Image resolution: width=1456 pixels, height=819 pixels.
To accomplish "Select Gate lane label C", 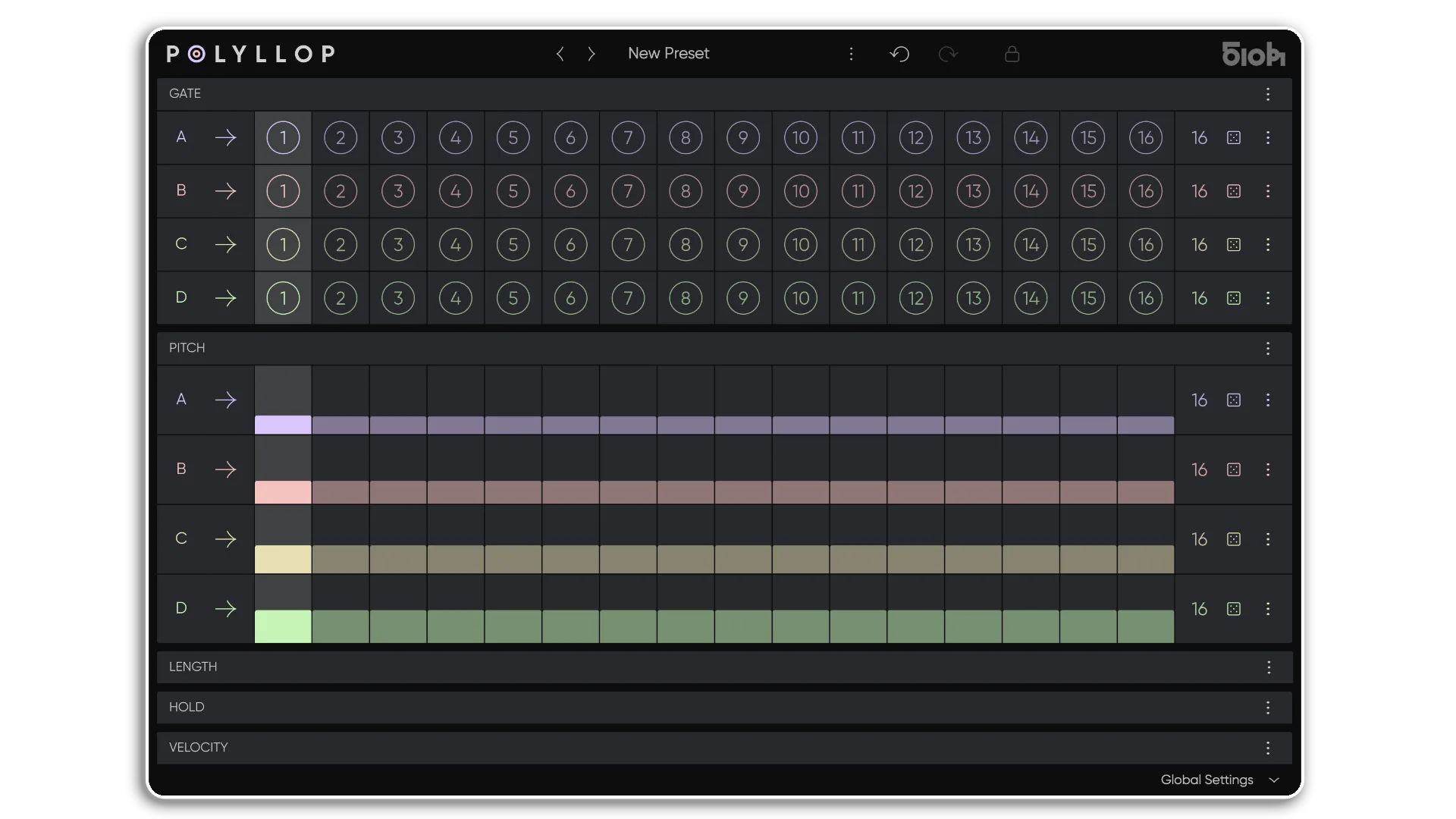I will (181, 244).
